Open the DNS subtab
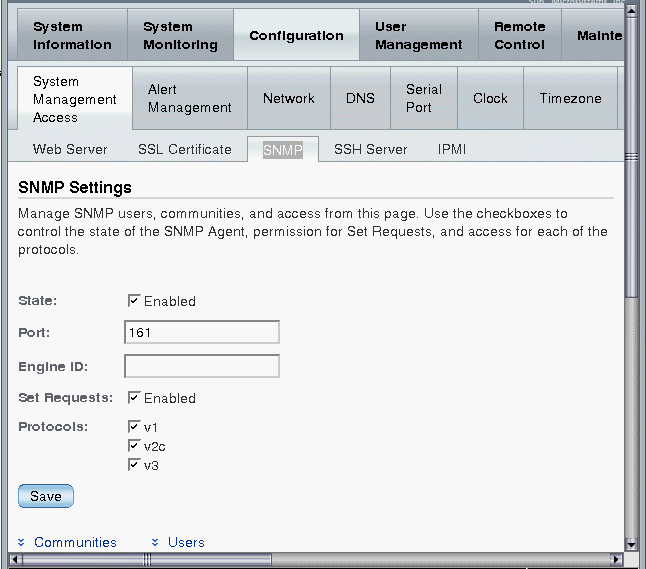 coord(360,98)
